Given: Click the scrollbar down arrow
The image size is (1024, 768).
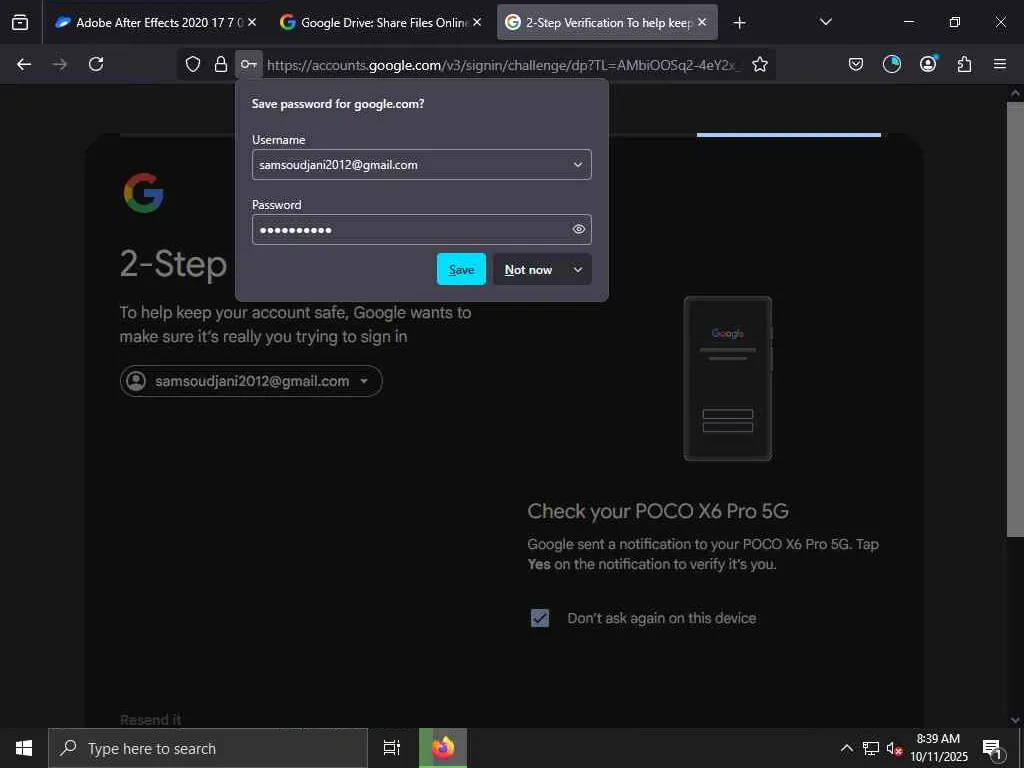Looking at the screenshot, I should [x=1015, y=720].
